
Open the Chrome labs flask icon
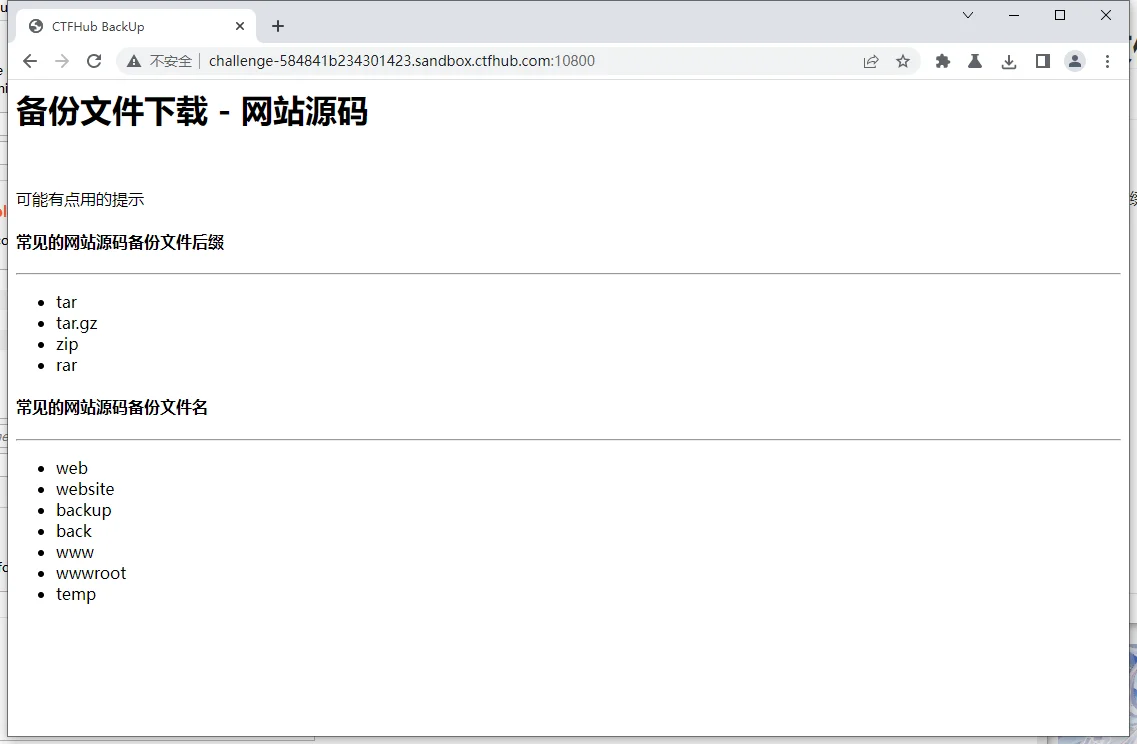tap(974, 61)
